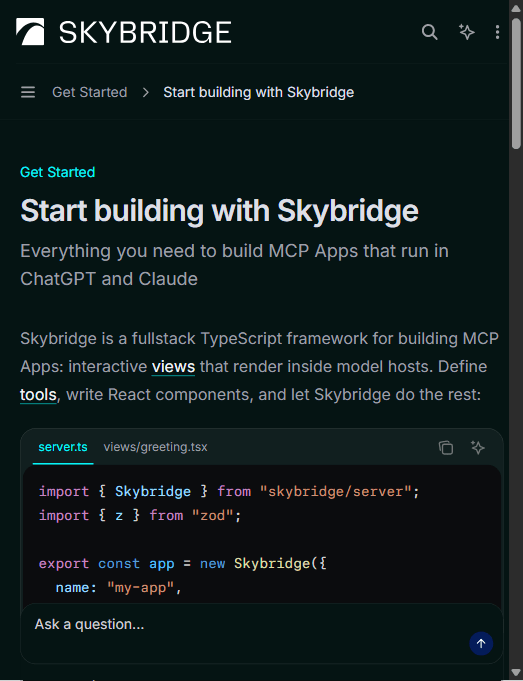The image size is (523, 681).
Task: Click the "skybridge/server" import string
Action: (x=336, y=492)
